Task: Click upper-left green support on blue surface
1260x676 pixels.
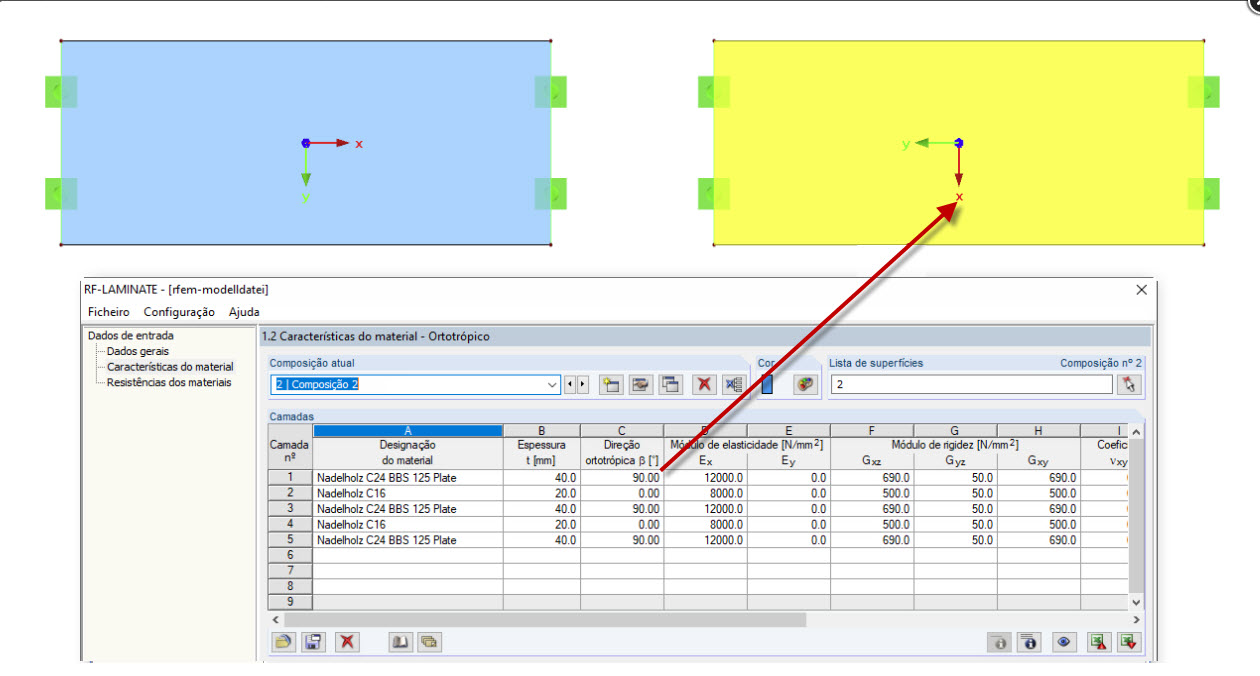Action: click(61, 92)
